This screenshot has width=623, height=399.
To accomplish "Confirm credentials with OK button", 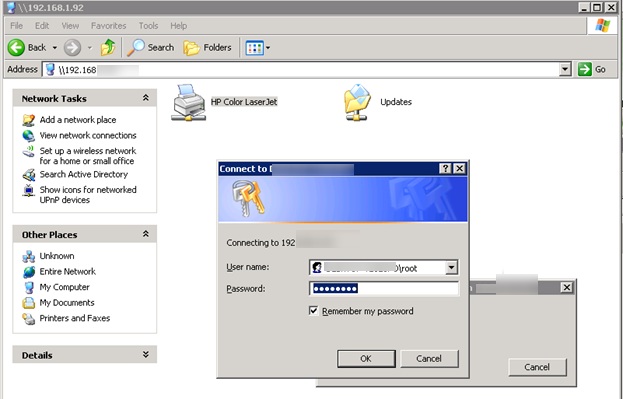I will click(x=366, y=358).
